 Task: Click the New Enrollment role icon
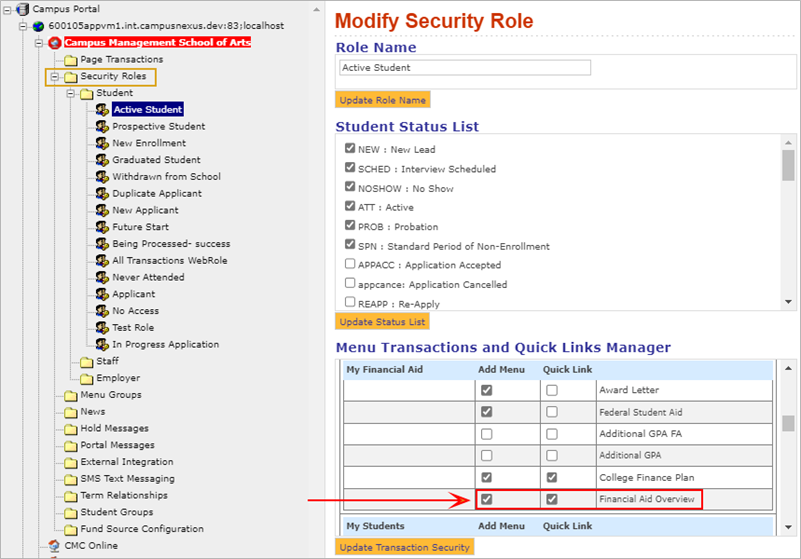[102, 143]
